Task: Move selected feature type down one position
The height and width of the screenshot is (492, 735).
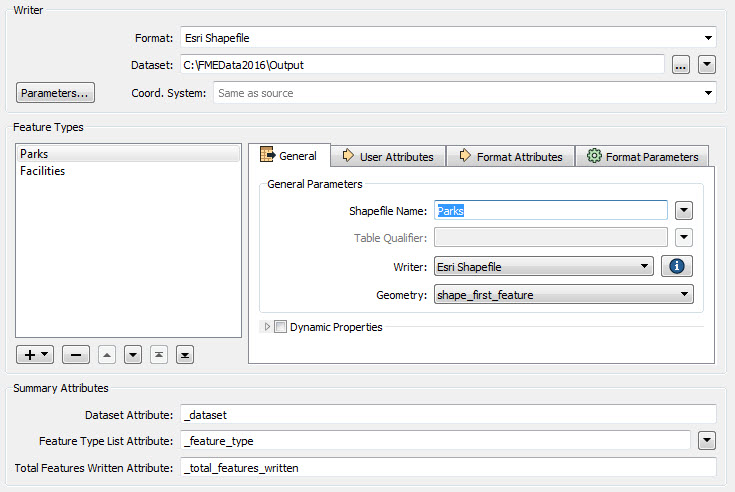Action: click(133, 354)
